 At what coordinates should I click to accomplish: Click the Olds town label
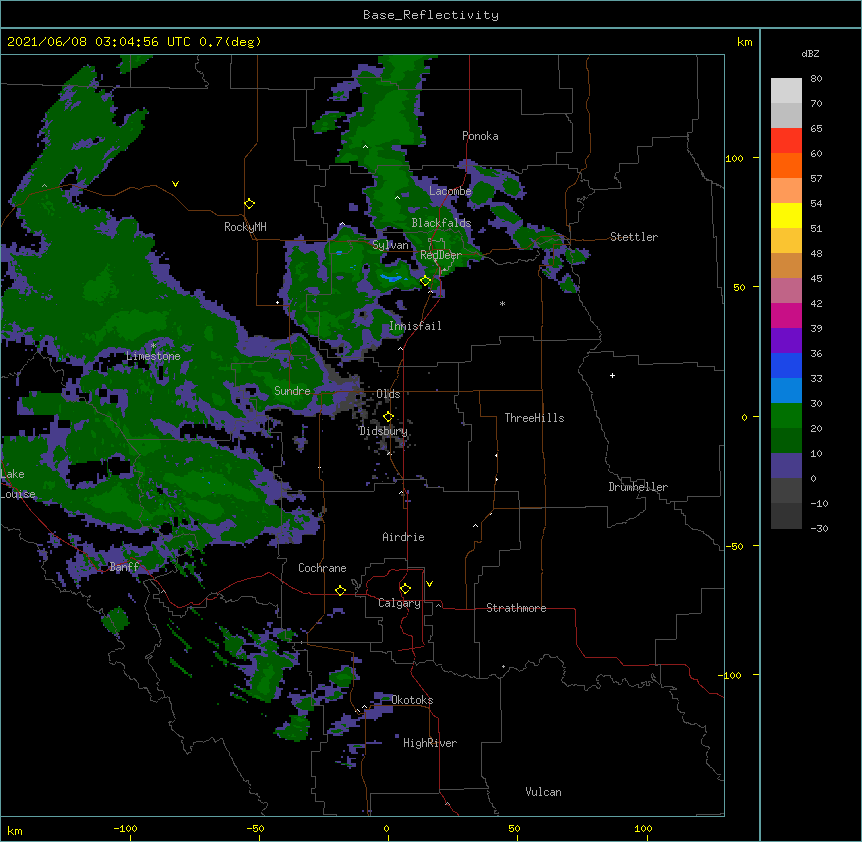pos(388,394)
